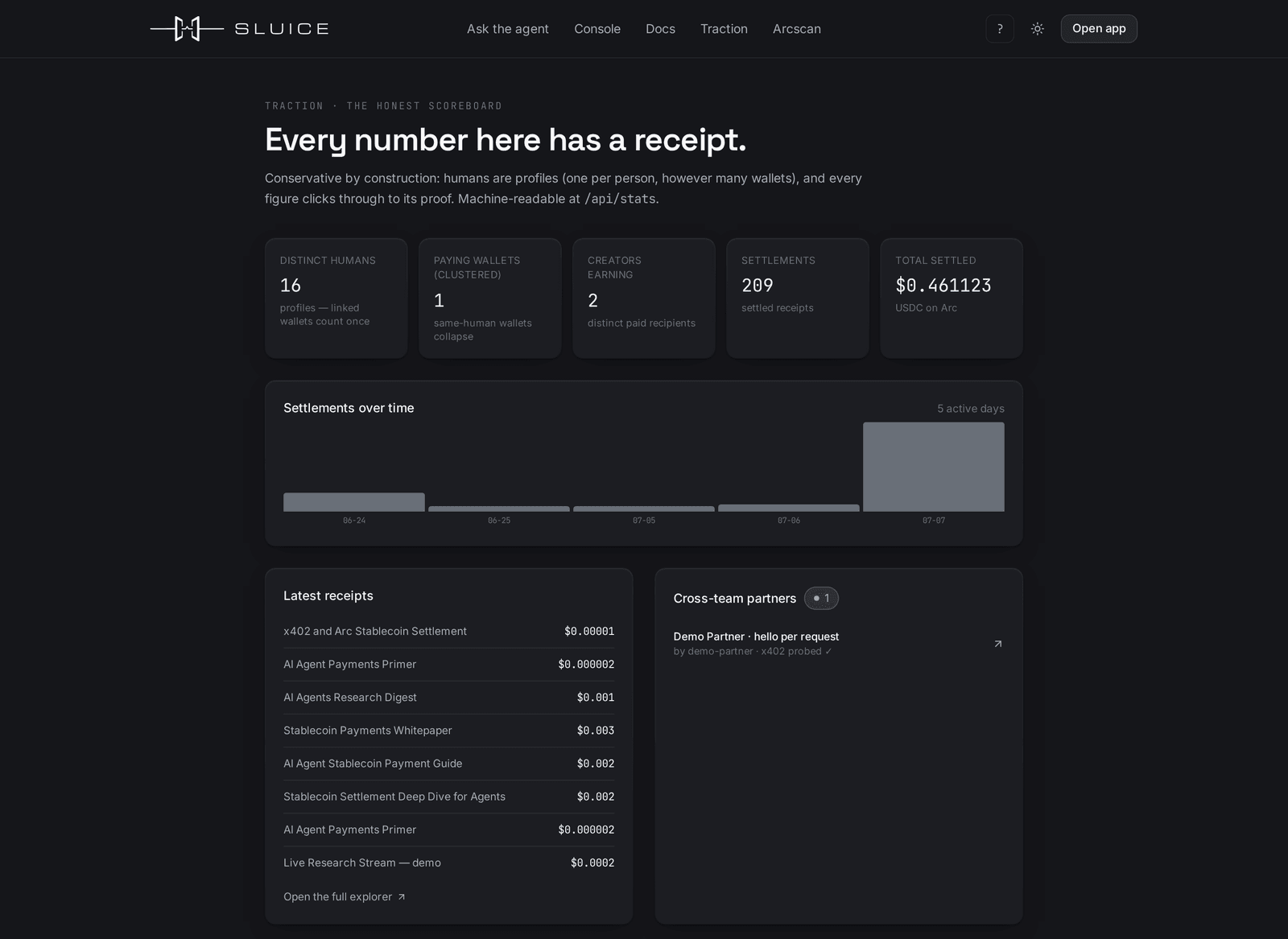Click the SLUICE wordmark
The width and height of the screenshot is (1288, 939).
coord(282,29)
